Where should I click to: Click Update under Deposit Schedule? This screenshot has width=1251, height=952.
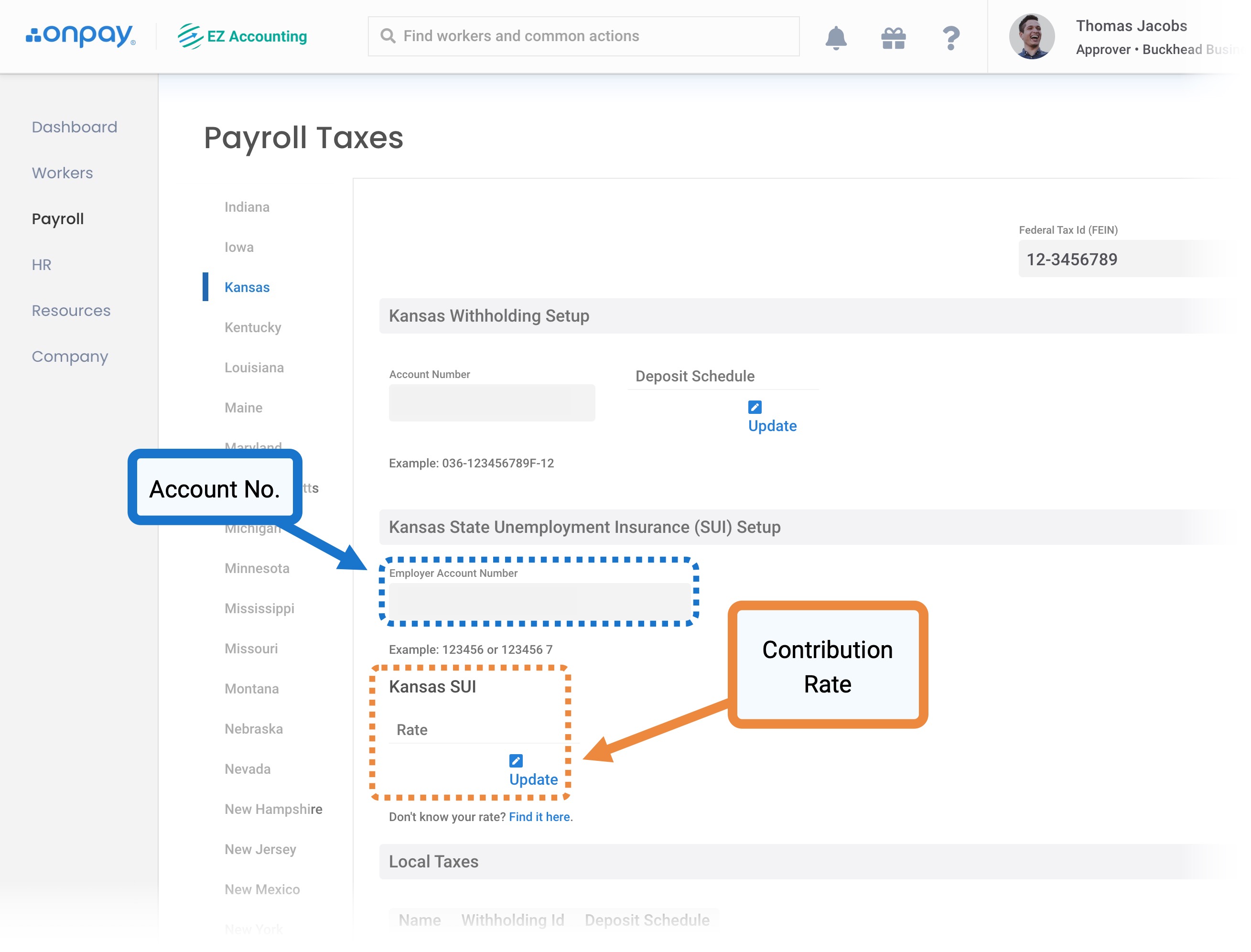772,425
